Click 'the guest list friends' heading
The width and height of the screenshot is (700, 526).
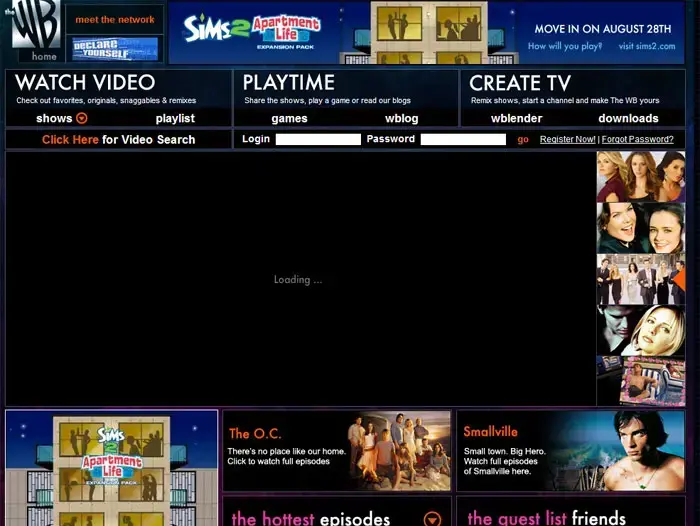[546, 518]
